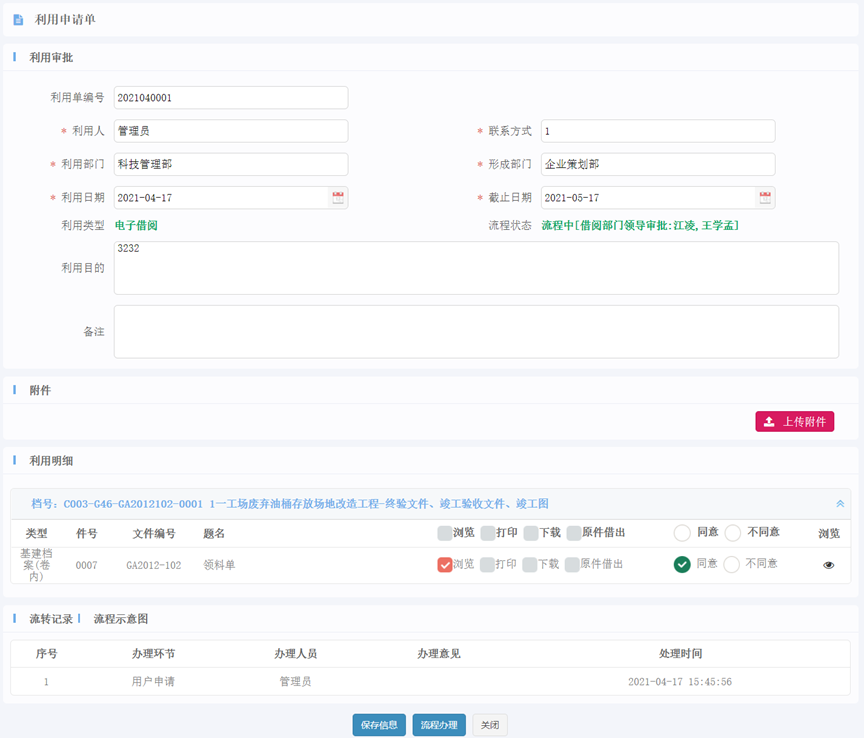Click the 利用人 input field
The height and width of the screenshot is (738, 864).
pos(231,131)
